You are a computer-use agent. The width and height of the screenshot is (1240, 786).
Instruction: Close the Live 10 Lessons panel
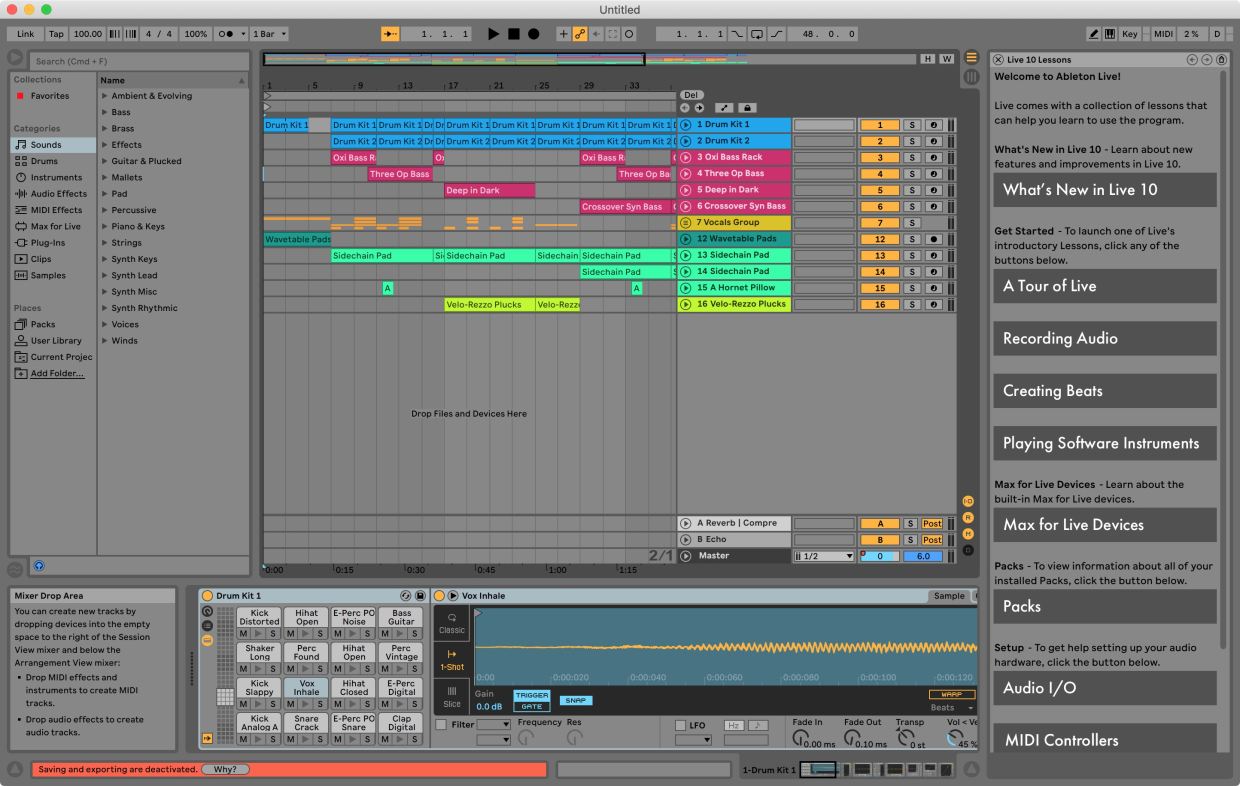click(x=998, y=60)
